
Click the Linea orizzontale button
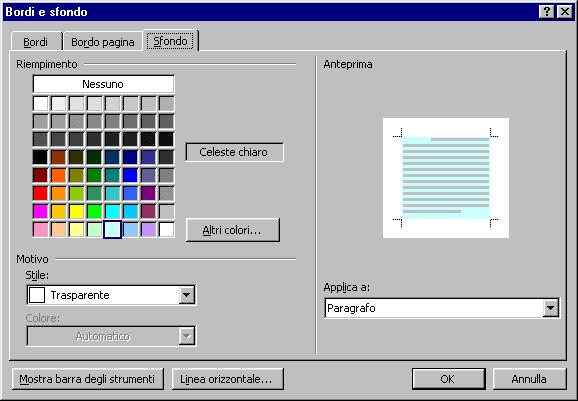click(227, 379)
